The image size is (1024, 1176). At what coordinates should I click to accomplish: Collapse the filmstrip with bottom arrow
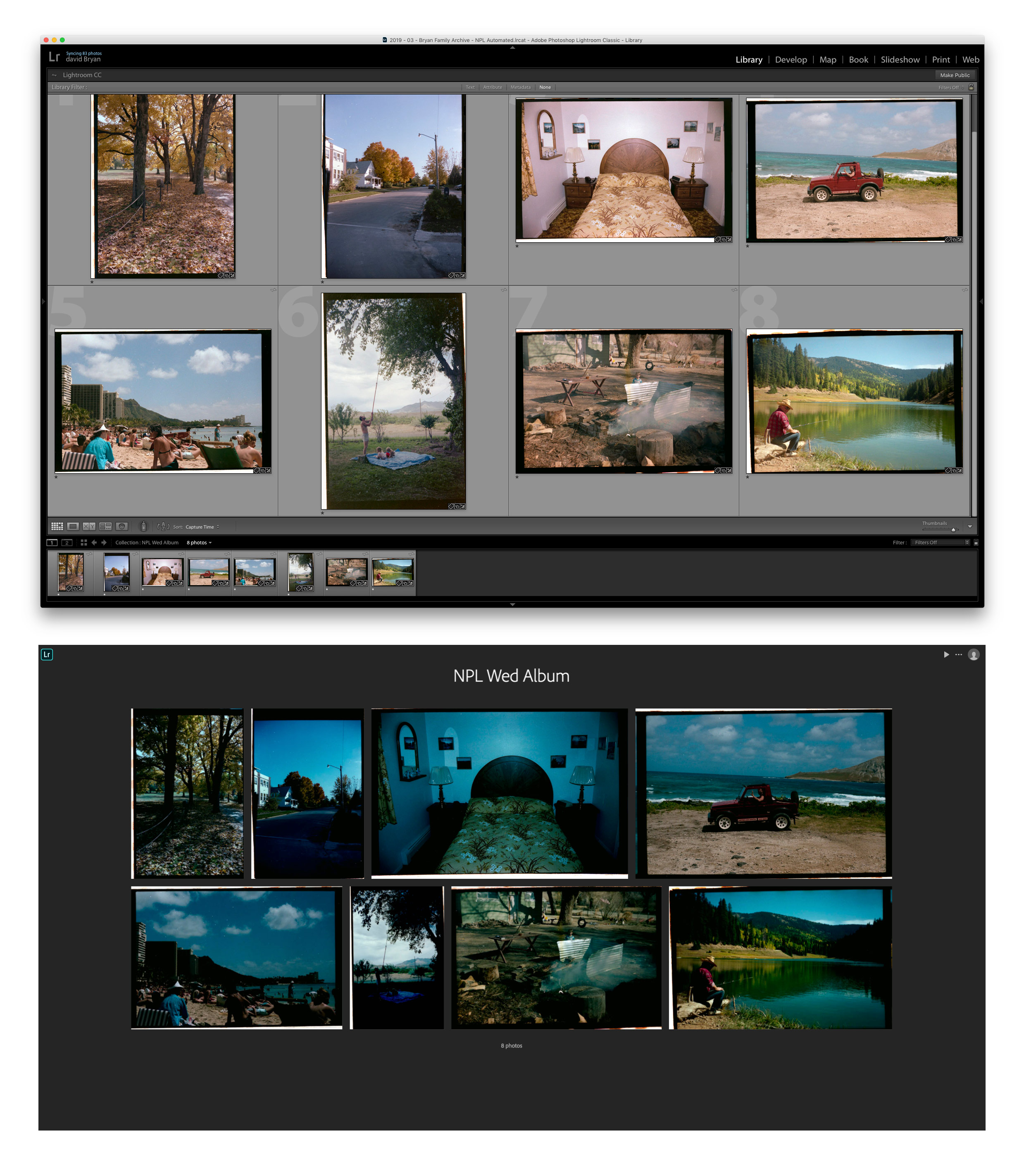click(x=512, y=604)
